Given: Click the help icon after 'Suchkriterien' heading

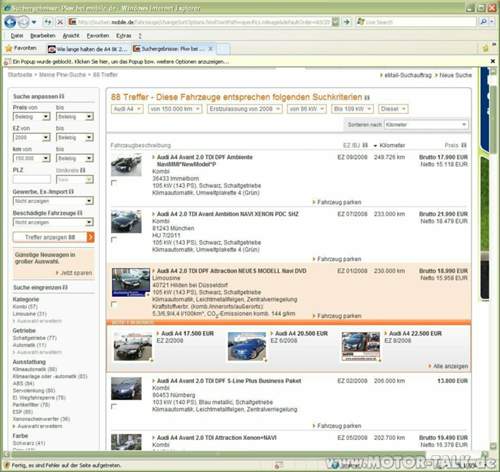Looking at the screenshot, I should (x=367, y=98).
